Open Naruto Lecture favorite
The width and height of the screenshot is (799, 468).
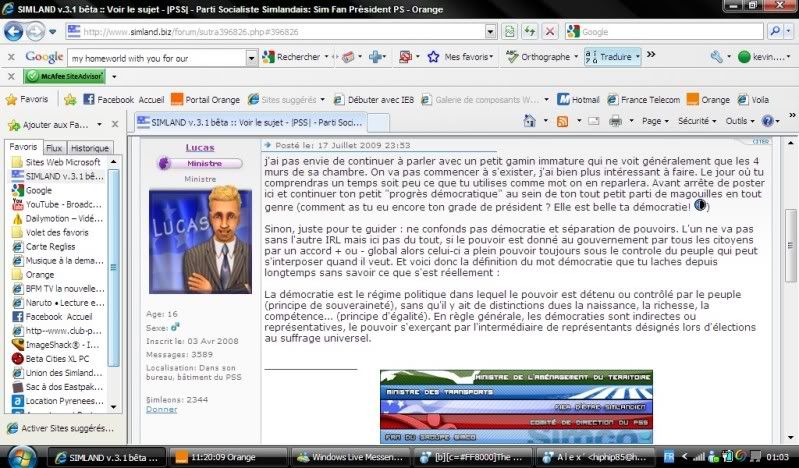coord(57,303)
